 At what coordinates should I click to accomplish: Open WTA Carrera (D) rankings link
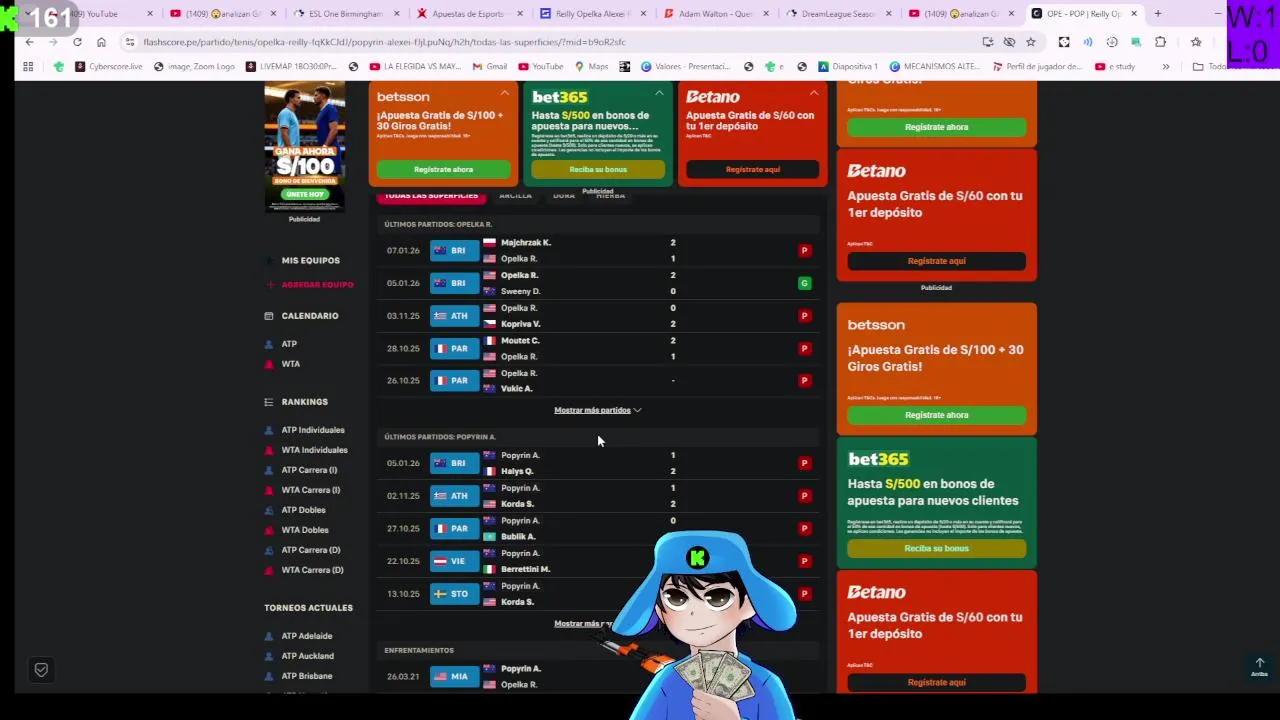[312, 570]
